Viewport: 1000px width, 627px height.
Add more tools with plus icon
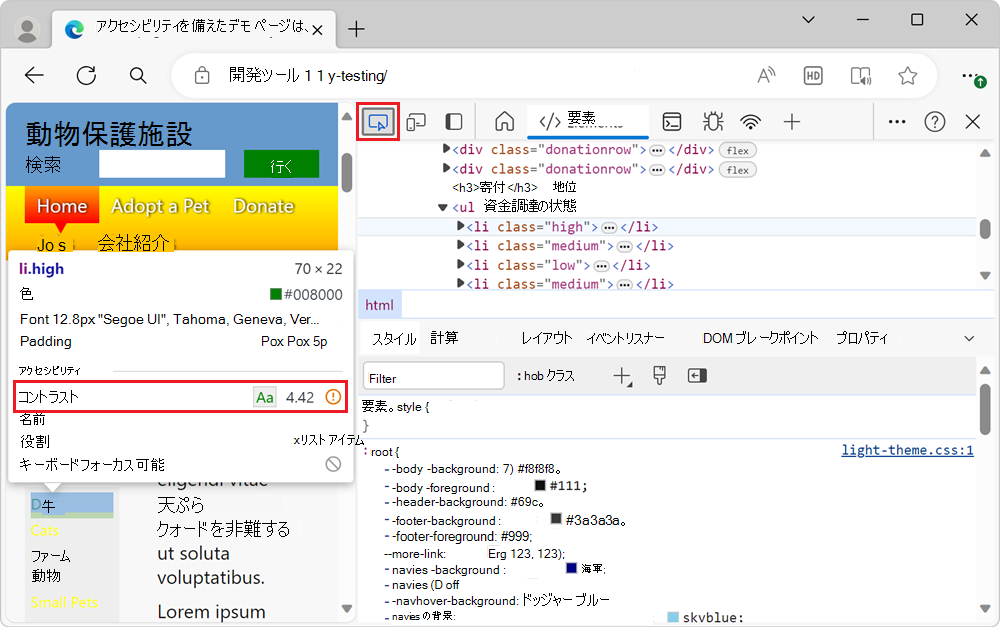[791, 121]
